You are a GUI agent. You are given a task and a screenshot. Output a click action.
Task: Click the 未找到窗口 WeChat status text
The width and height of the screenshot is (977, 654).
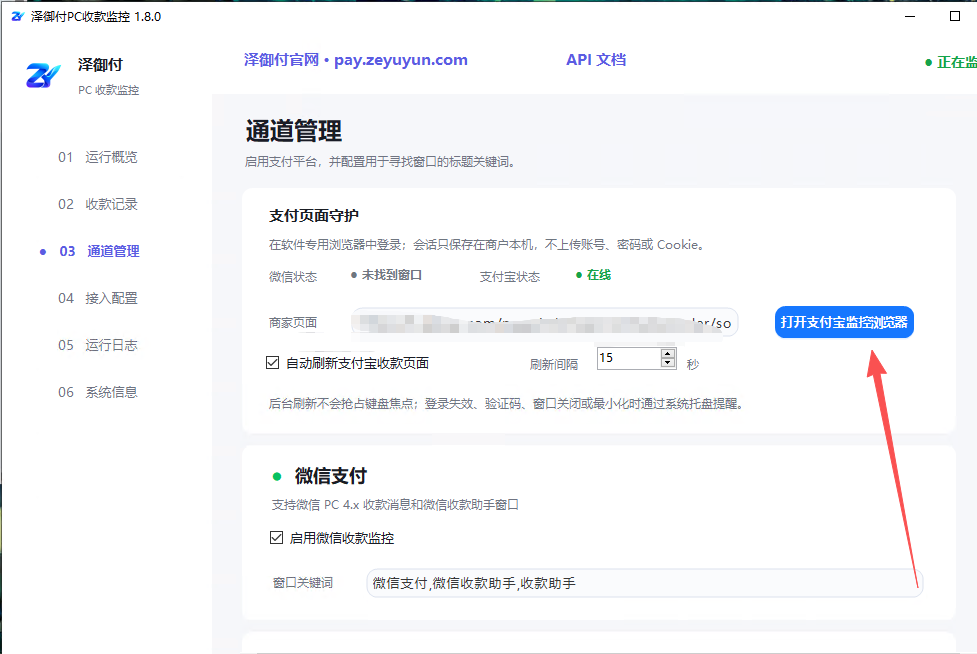pos(392,275)
